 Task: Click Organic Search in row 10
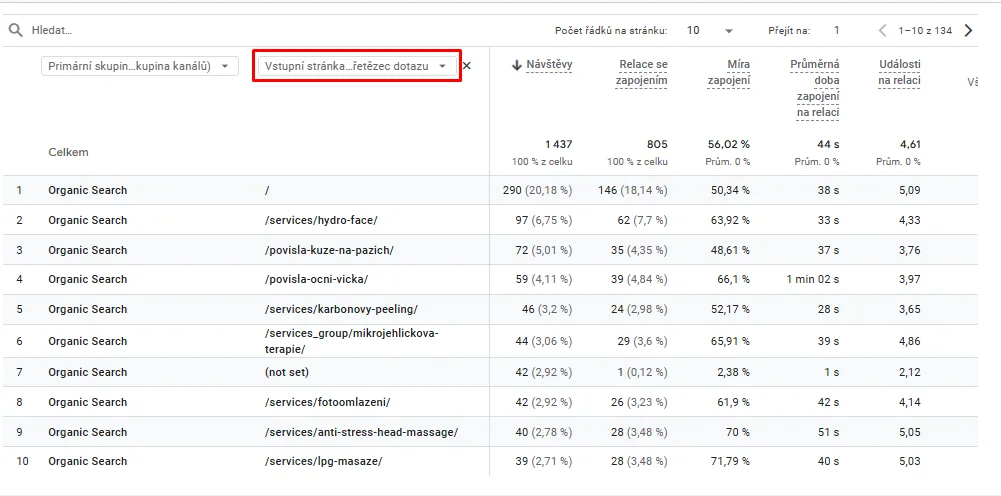pyautogui.click(x=87, y=461)
